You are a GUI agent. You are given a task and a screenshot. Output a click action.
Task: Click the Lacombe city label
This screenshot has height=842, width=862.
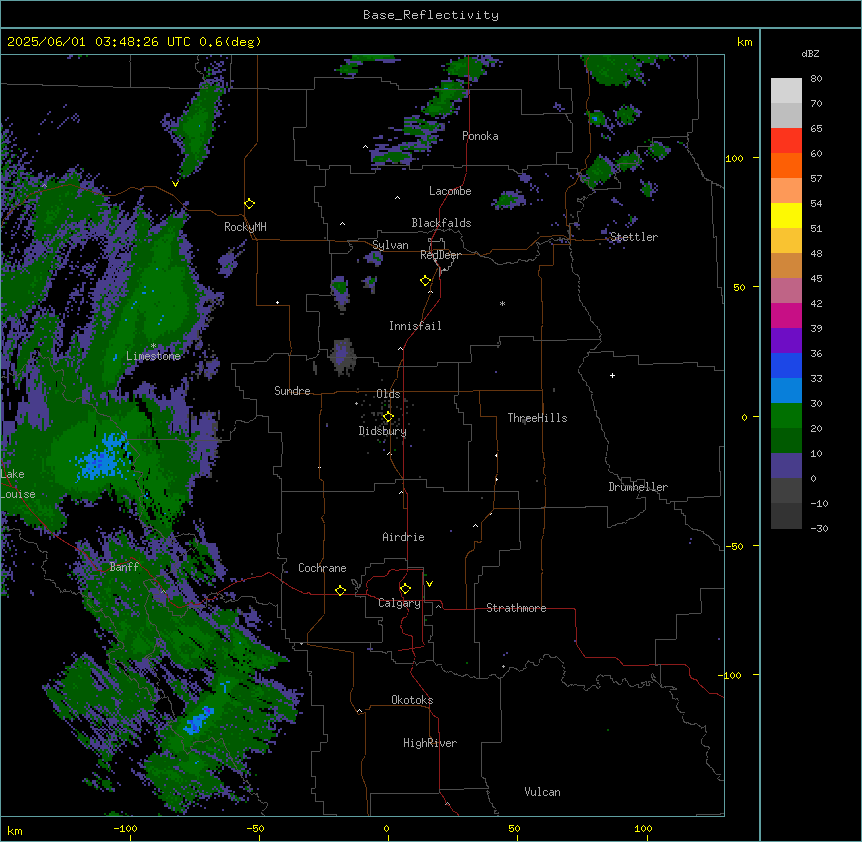coord(450,191)
